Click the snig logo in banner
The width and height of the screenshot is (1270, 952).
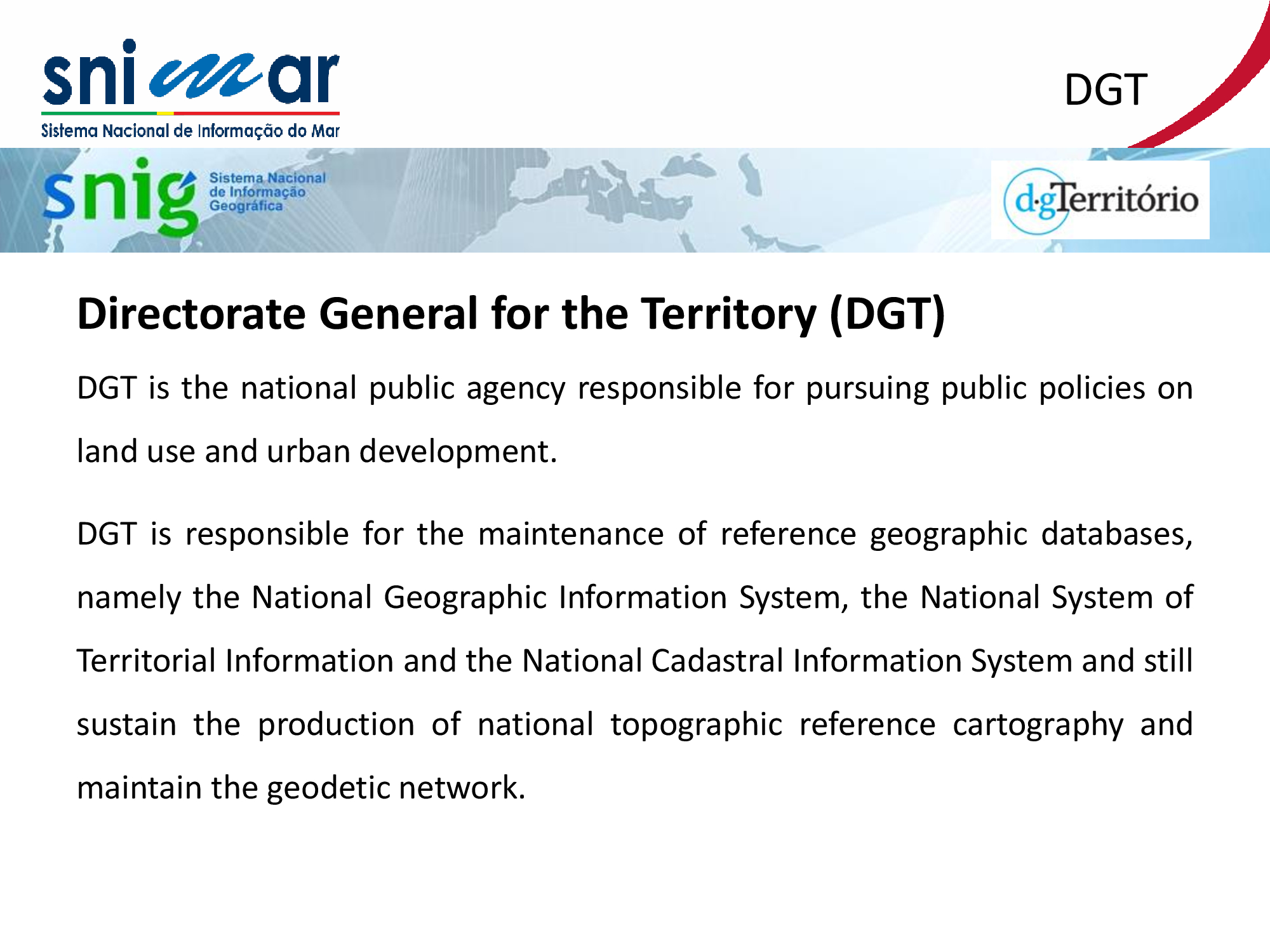coord(120,196)
